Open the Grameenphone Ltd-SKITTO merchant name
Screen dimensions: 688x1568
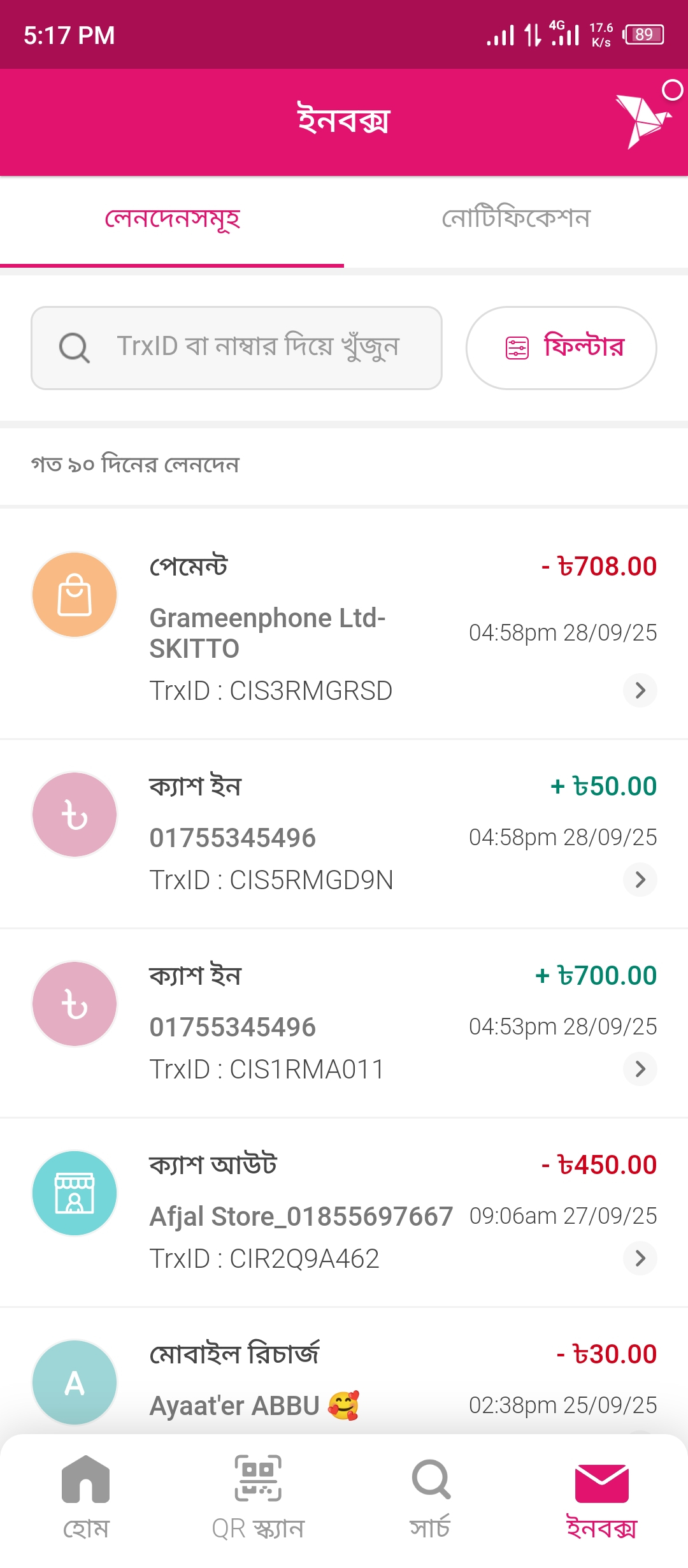268,633
